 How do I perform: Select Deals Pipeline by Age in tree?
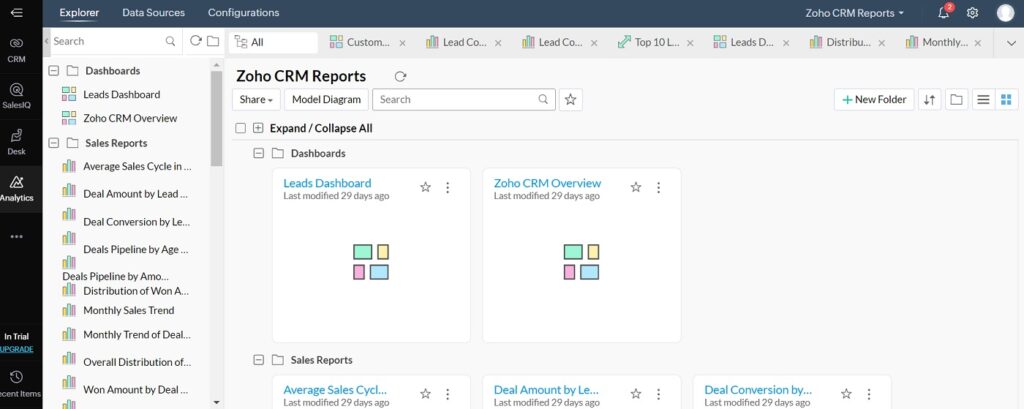[x=135, y=250]
